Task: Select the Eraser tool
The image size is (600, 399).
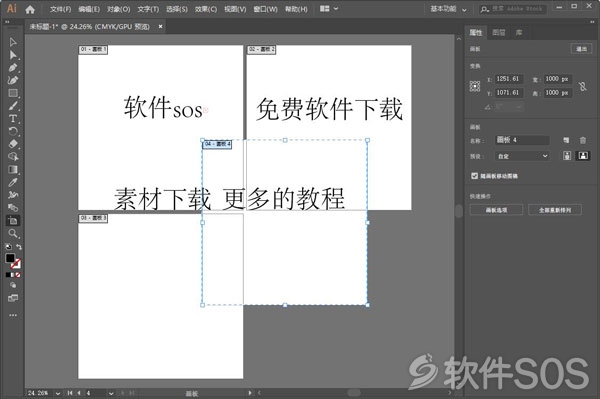Action: coord(13,144)
